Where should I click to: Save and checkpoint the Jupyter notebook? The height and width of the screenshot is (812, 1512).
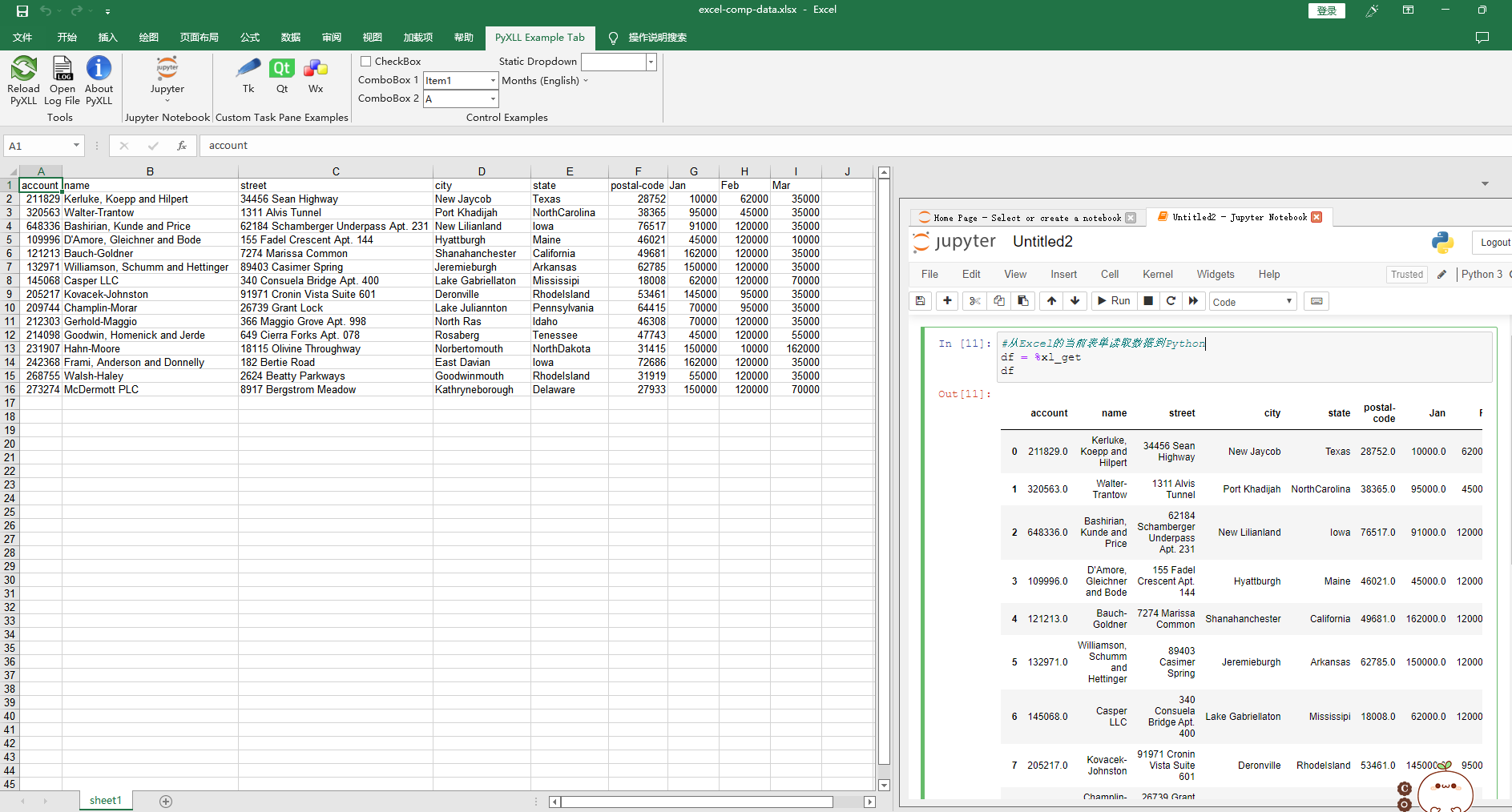pyautogui.click(x=921, y=301)
